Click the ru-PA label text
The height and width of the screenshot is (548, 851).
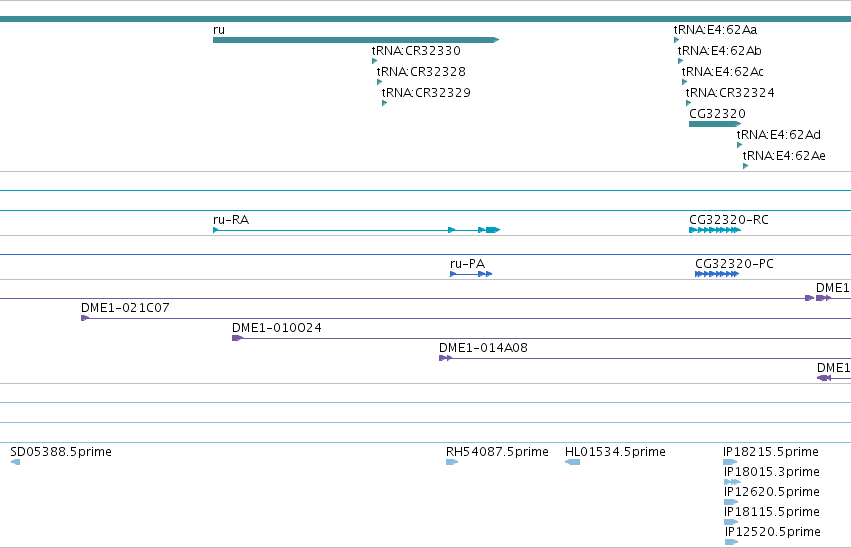click(467, 264)
